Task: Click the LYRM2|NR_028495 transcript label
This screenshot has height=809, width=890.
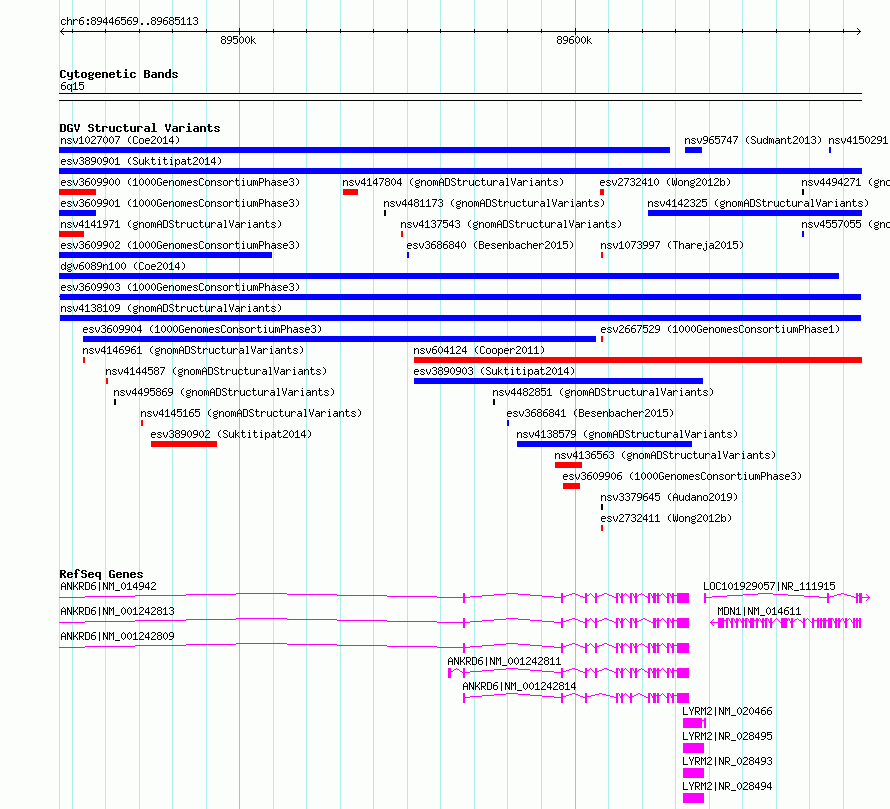Action: point(727,736)
